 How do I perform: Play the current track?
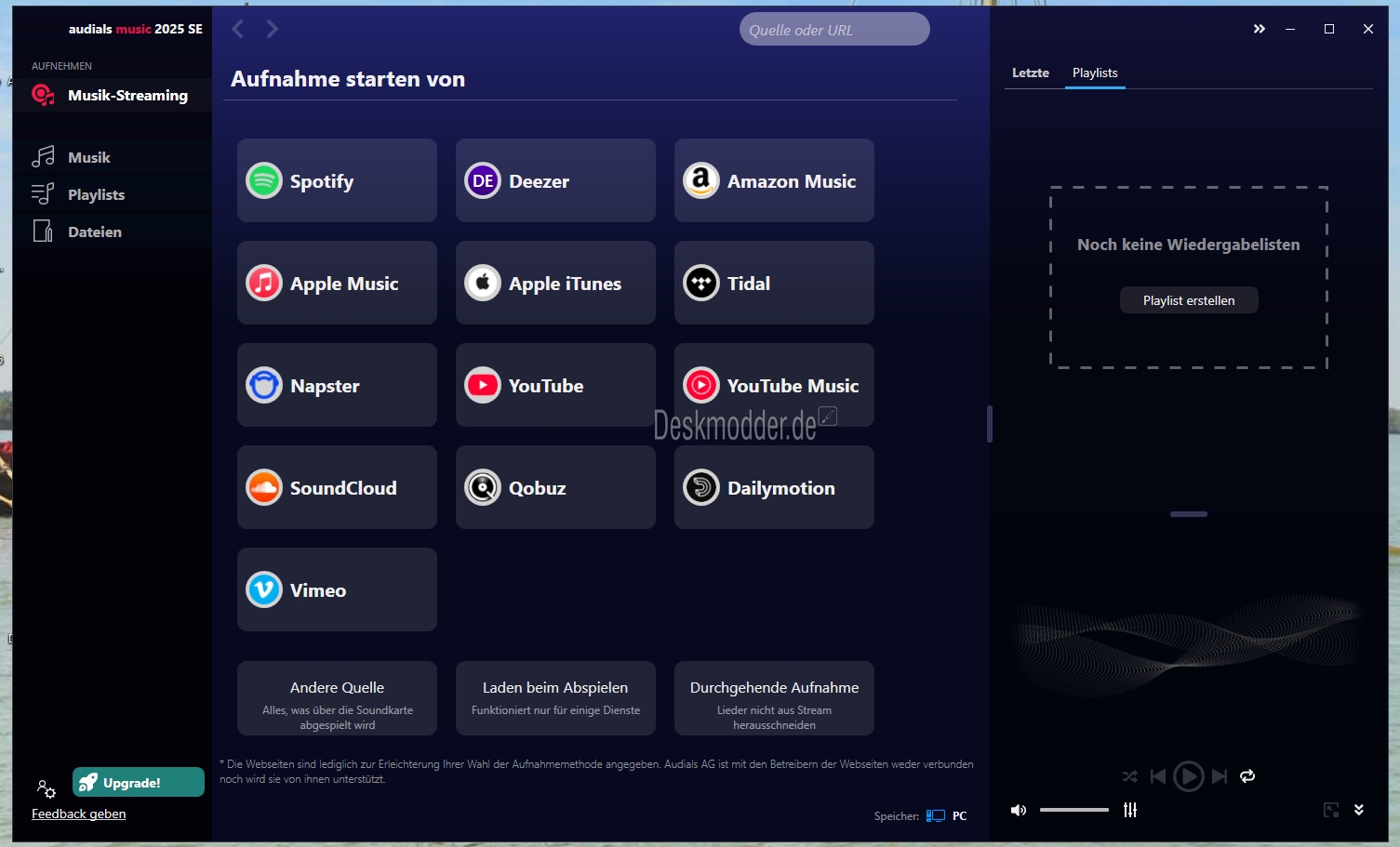(1188, 776)
